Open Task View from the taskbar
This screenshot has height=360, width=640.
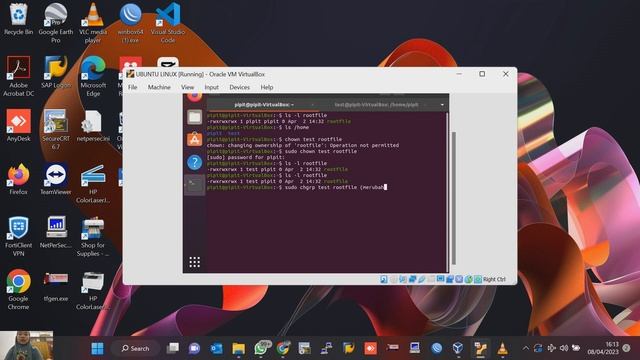click(173, 349)
